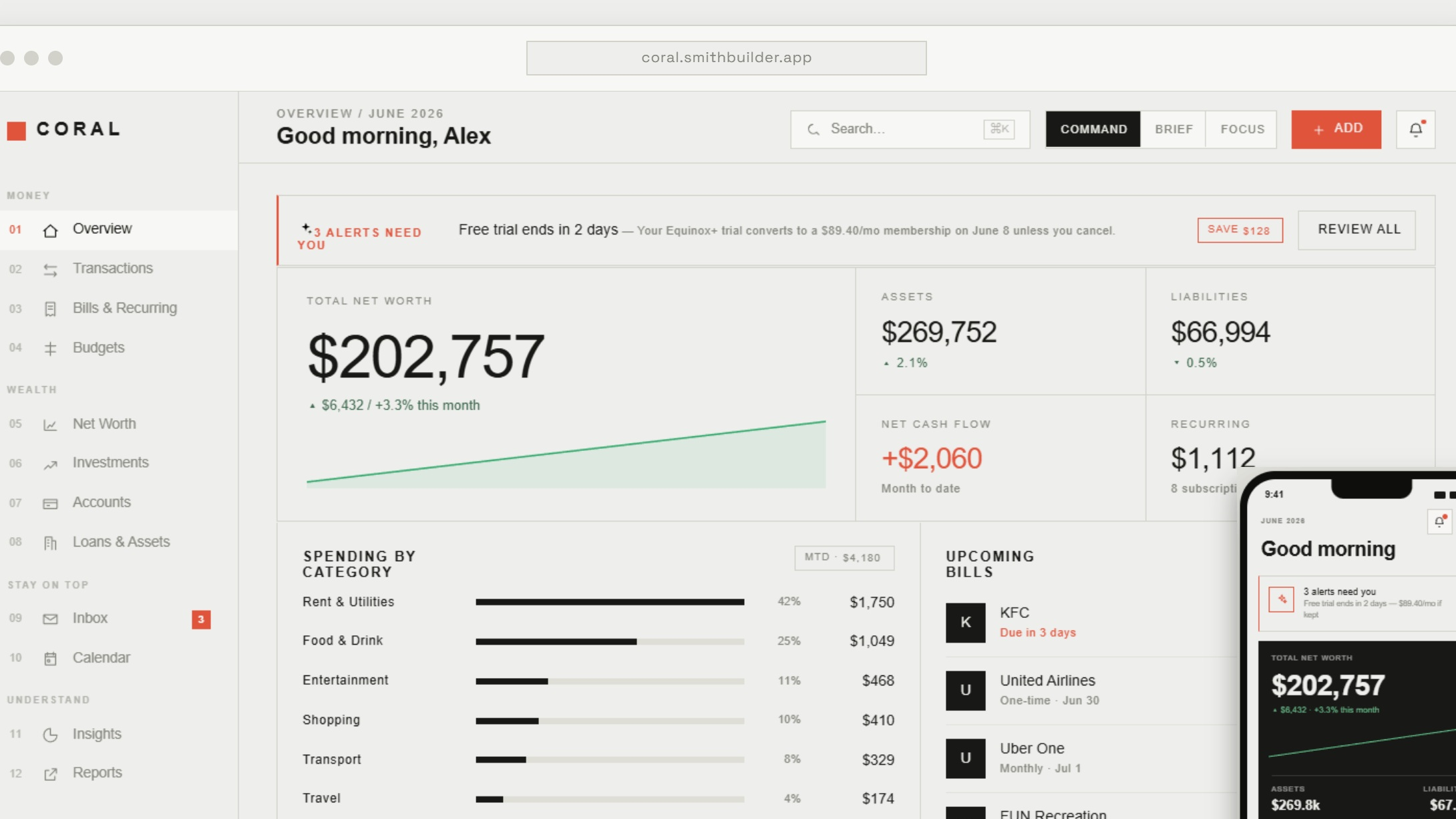Click the Review All button

(1357, 230)
